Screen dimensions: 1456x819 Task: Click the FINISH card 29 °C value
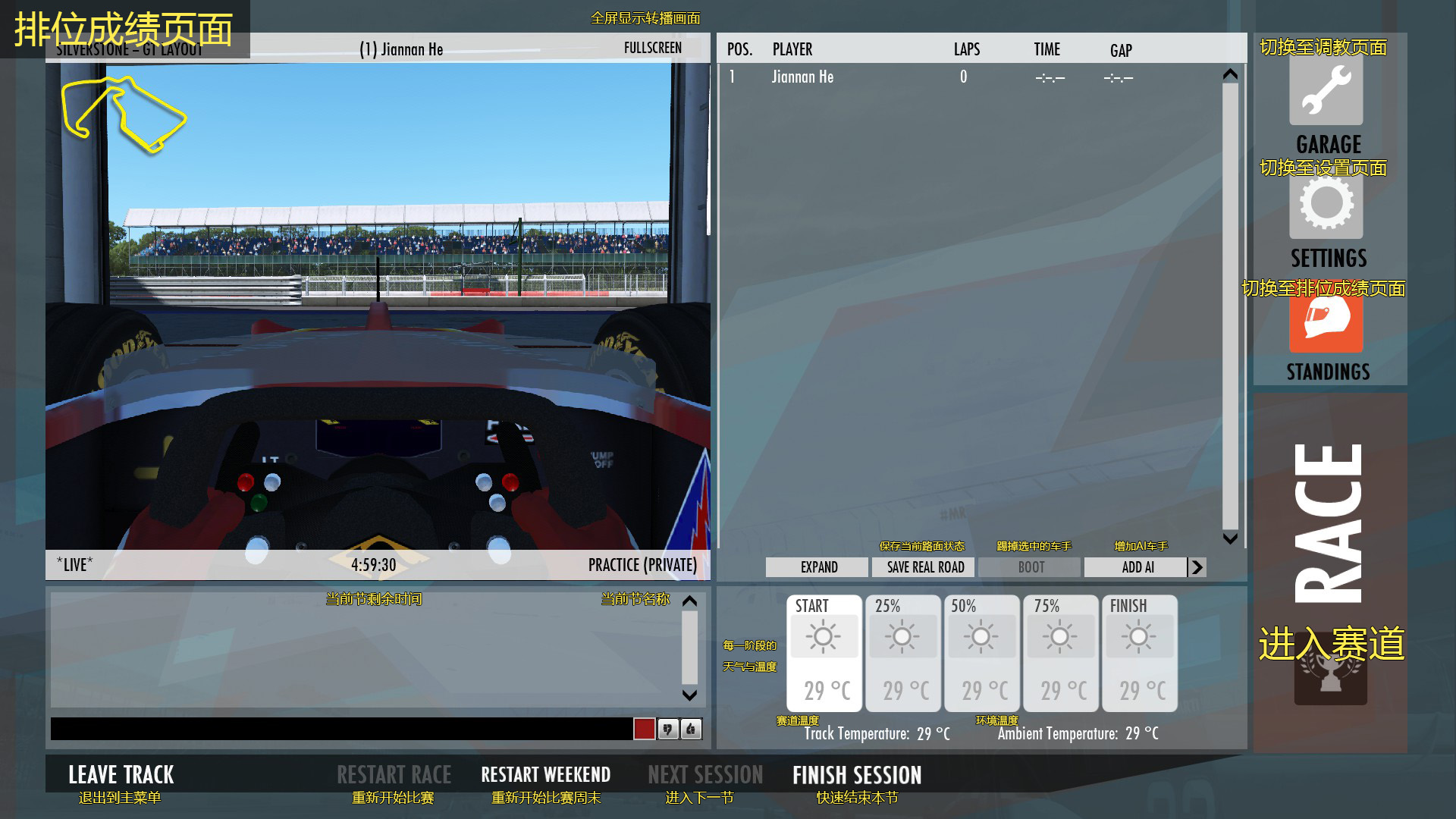pos(1143,691)
